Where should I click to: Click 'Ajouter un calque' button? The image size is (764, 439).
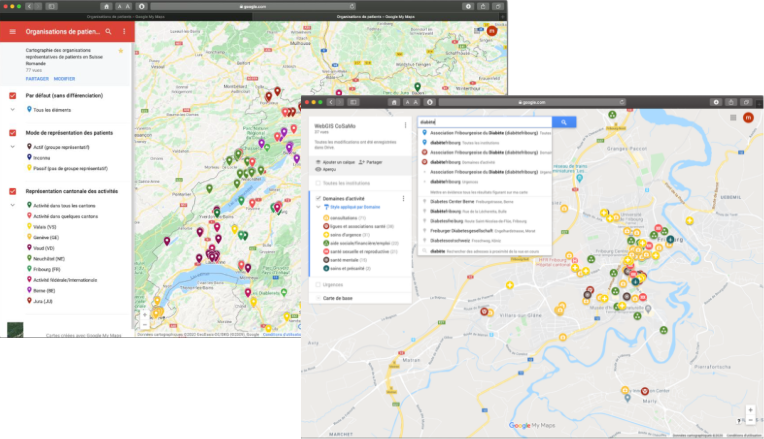click(336, 162)
